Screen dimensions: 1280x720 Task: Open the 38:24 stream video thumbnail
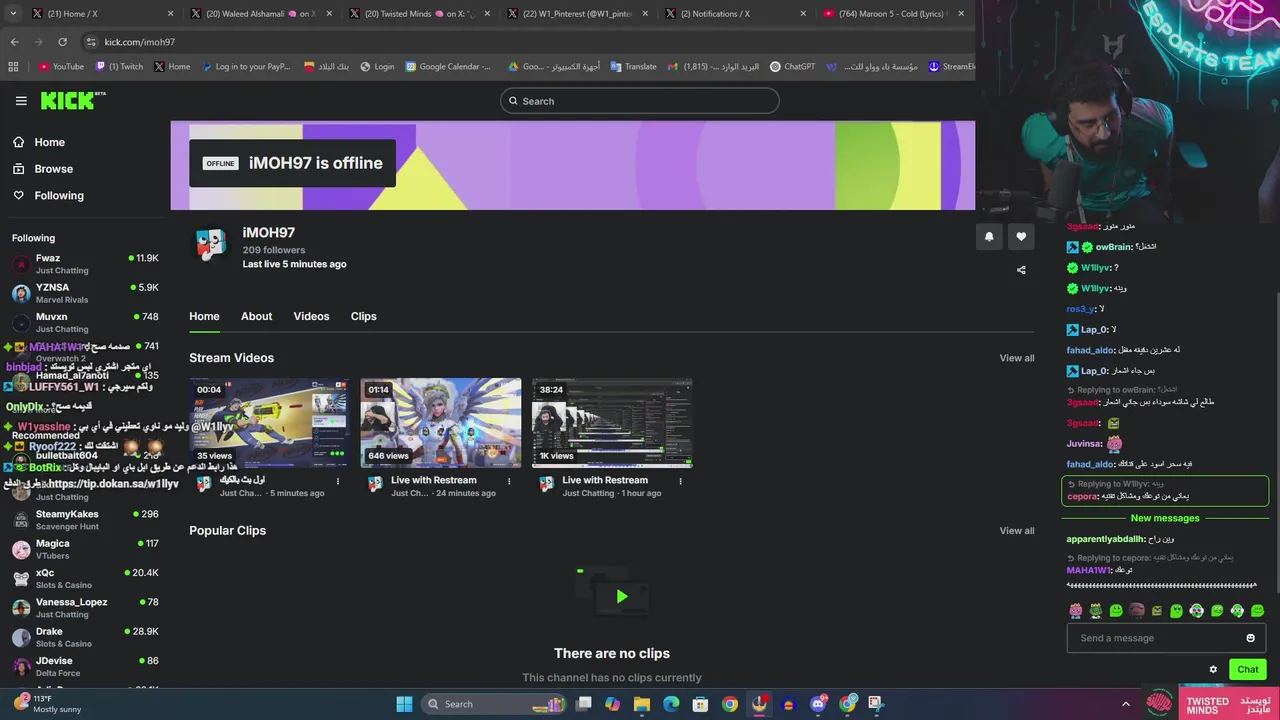(x=612, y=422)
